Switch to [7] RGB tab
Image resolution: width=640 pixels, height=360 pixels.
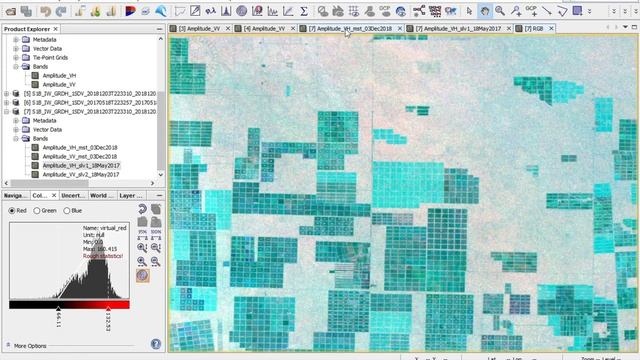click(x=534, y=29)
